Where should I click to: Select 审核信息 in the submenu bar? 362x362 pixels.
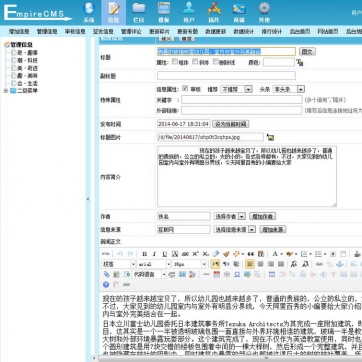click(x=75, y=32)
